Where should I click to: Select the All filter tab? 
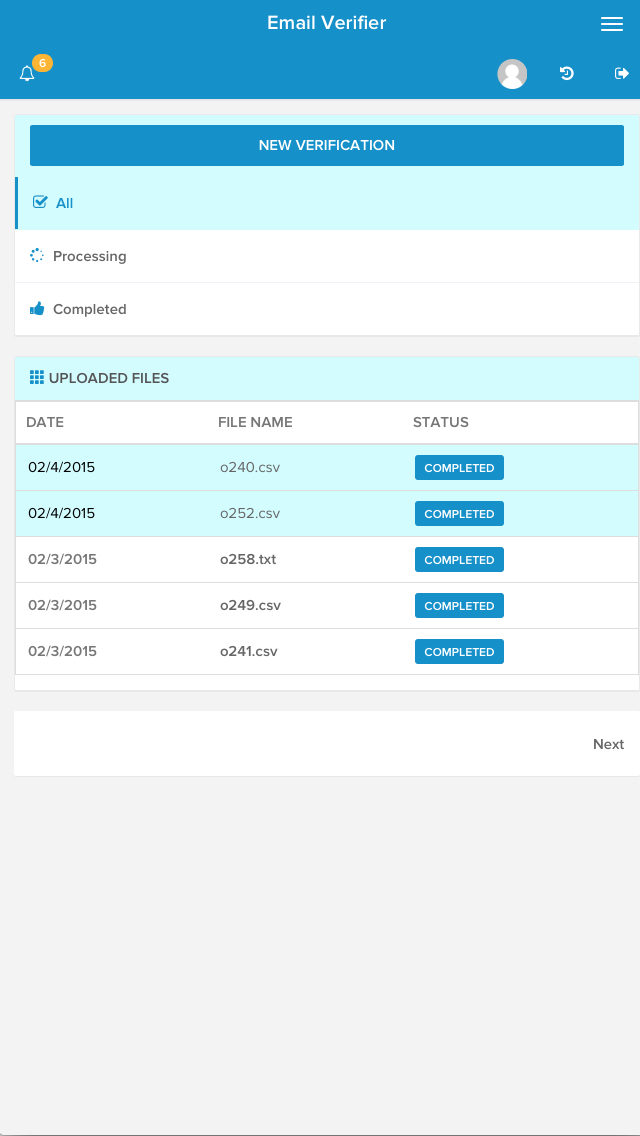(x=328, y=203)
